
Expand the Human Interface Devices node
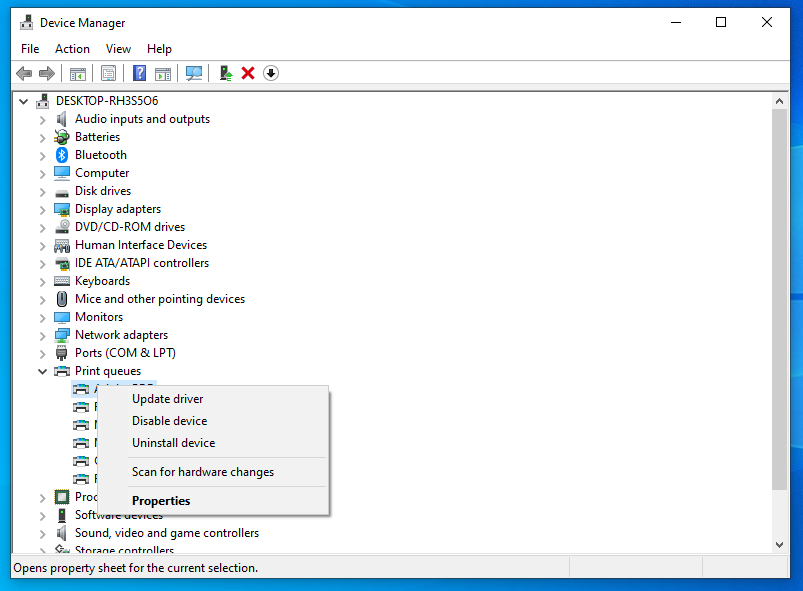tap(43, 246)
